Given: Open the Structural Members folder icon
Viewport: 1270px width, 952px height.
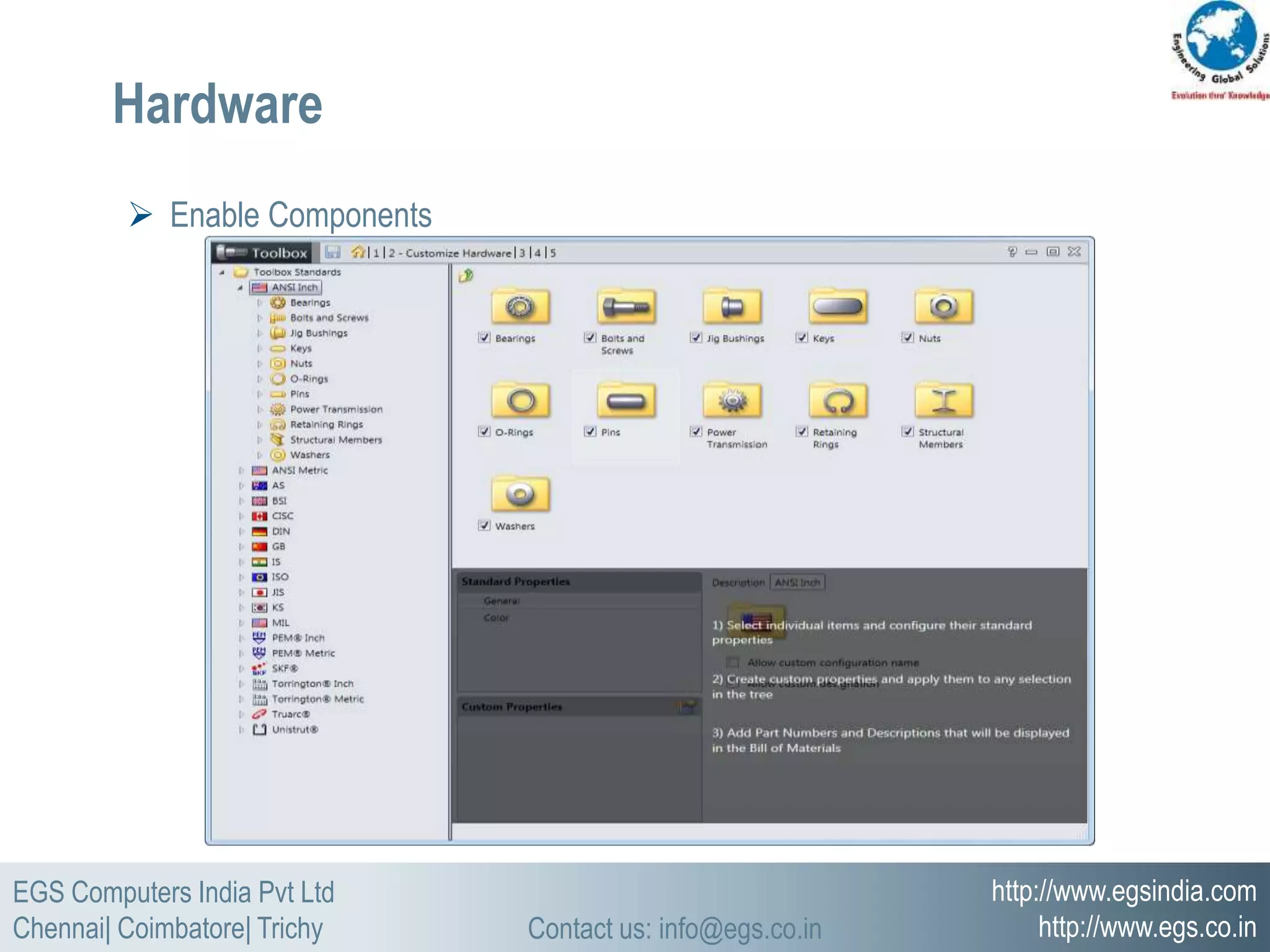Looking at the screenshot, I should pos(943,400).
